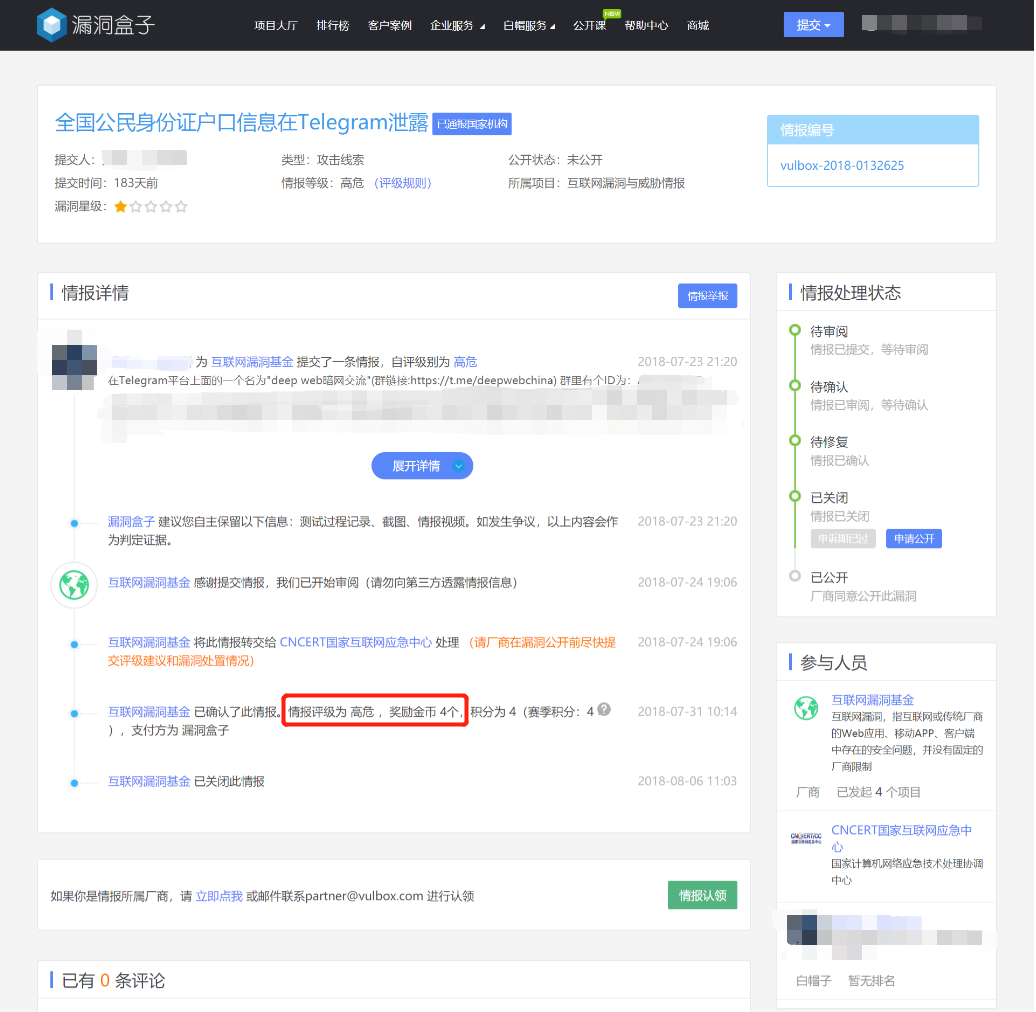The image size is (1036, 1012).
Task: Click 互联网漏洞基金 link in 已关闭此情报 entry
Action: click(x=149, y=781)
